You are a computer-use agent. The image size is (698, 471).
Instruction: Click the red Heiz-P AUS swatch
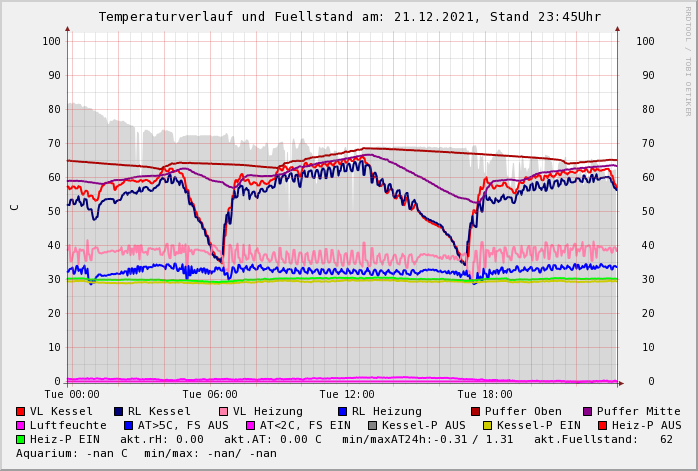pos(602,425)
